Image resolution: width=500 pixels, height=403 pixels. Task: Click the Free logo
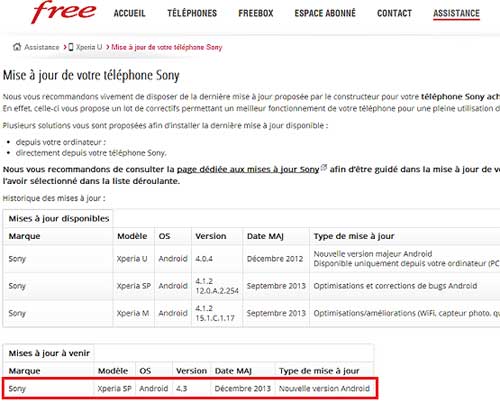pyautogui.click(x=64, y=12)
